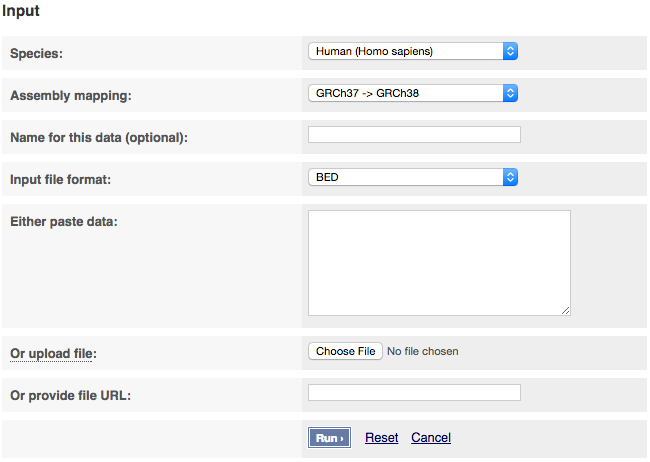
Task: Open the Input file format dropdown
Action: tap(413, 177)
